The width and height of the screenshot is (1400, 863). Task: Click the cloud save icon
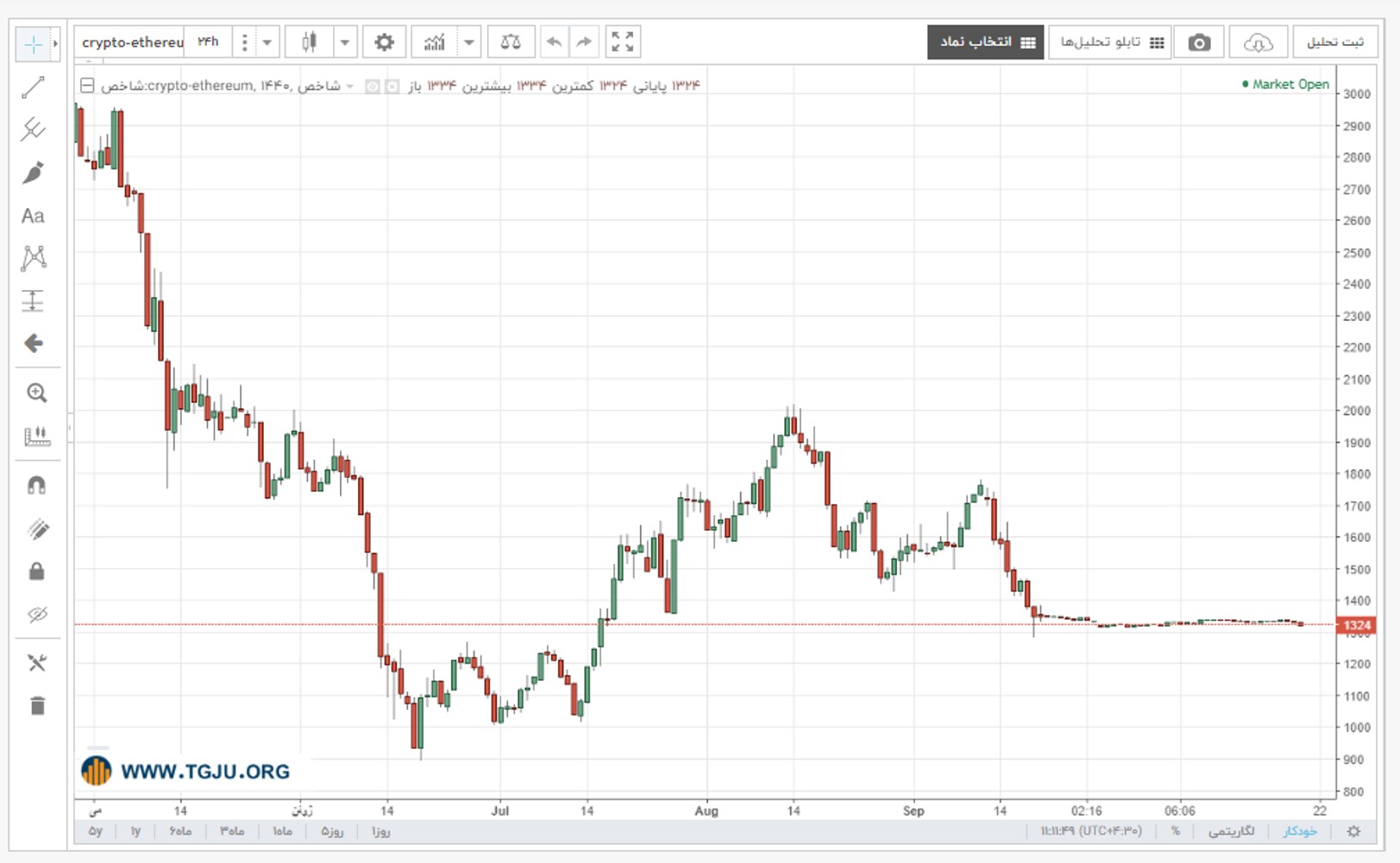(1259, 42)
